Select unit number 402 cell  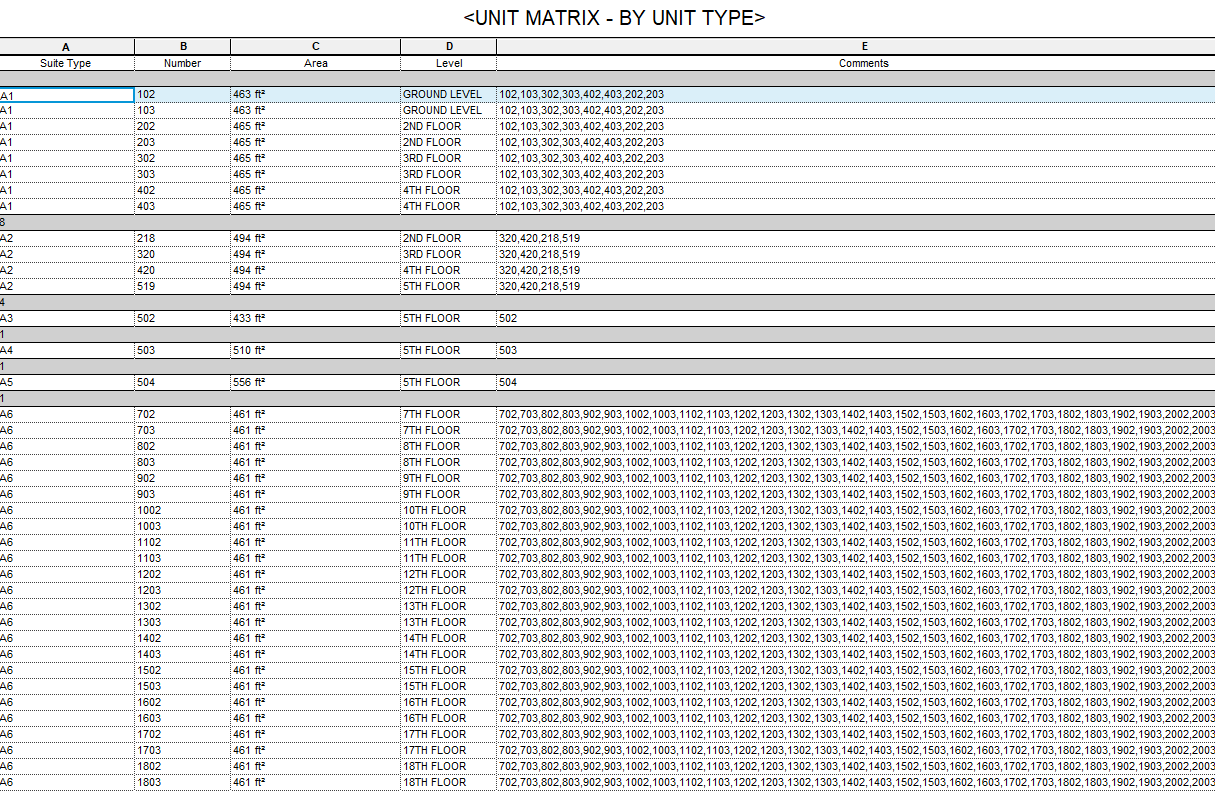pos(183,190)
